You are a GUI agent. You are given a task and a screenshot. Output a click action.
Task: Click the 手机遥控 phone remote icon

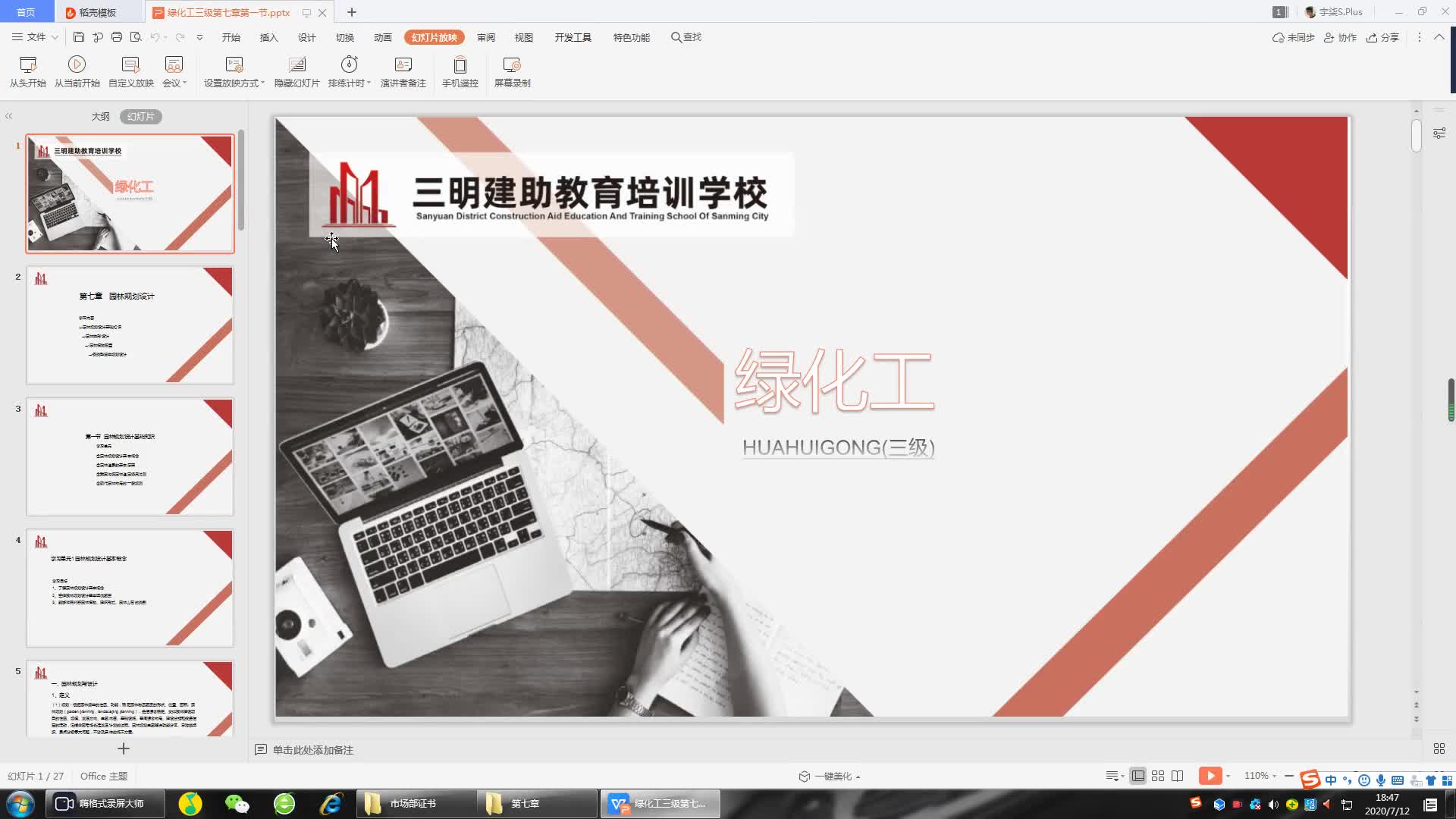tap(460, 65)
